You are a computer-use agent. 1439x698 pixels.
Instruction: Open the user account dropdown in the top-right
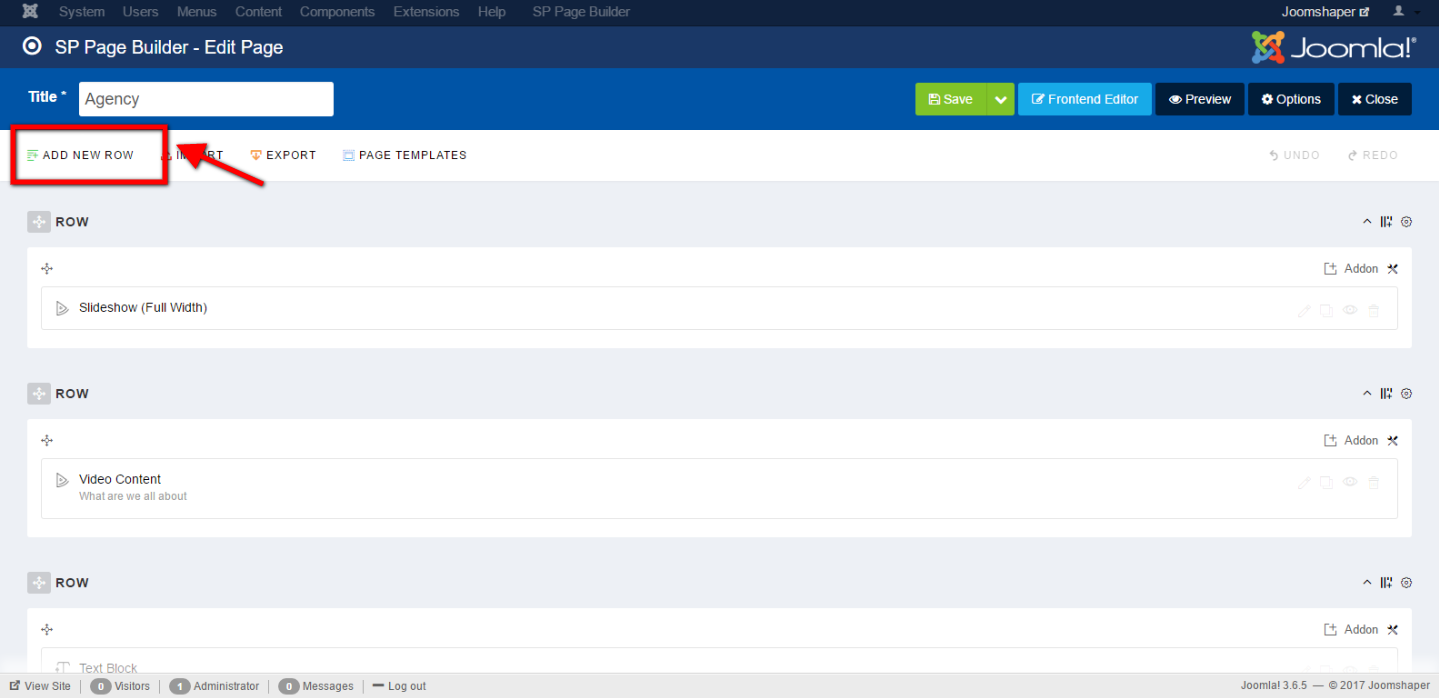click(1404, 12)
